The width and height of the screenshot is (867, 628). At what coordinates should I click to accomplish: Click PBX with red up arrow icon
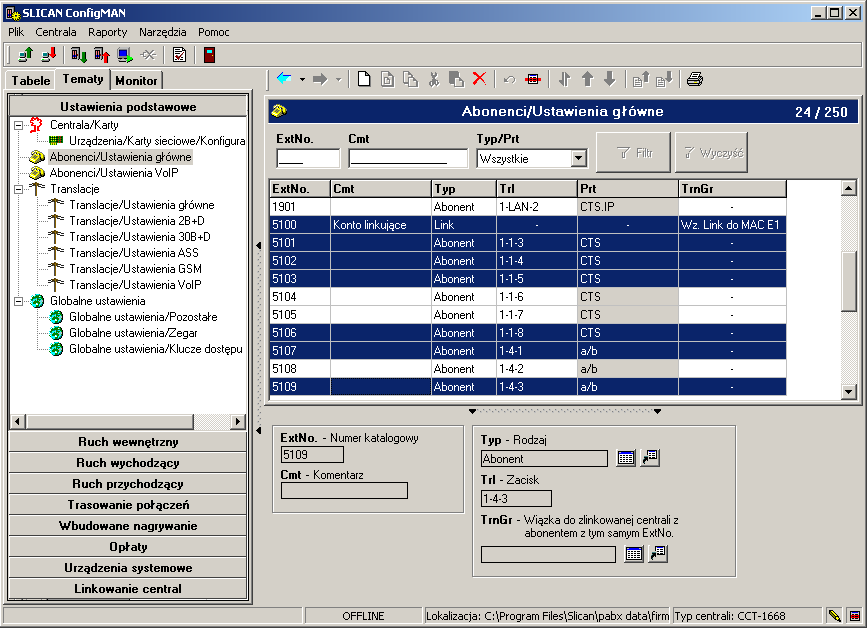[x=102, y=55]
